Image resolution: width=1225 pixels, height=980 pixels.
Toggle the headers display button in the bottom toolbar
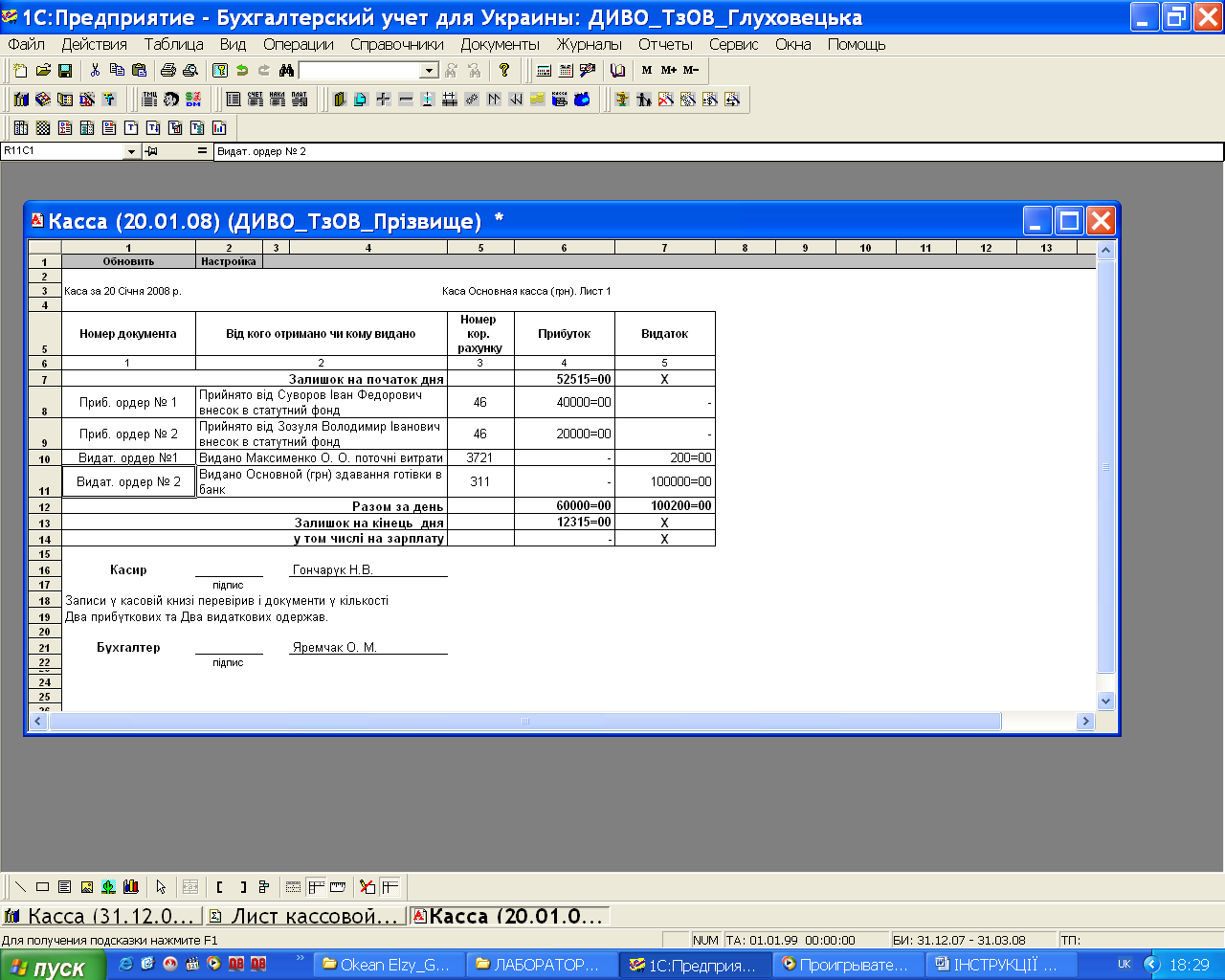316,887
